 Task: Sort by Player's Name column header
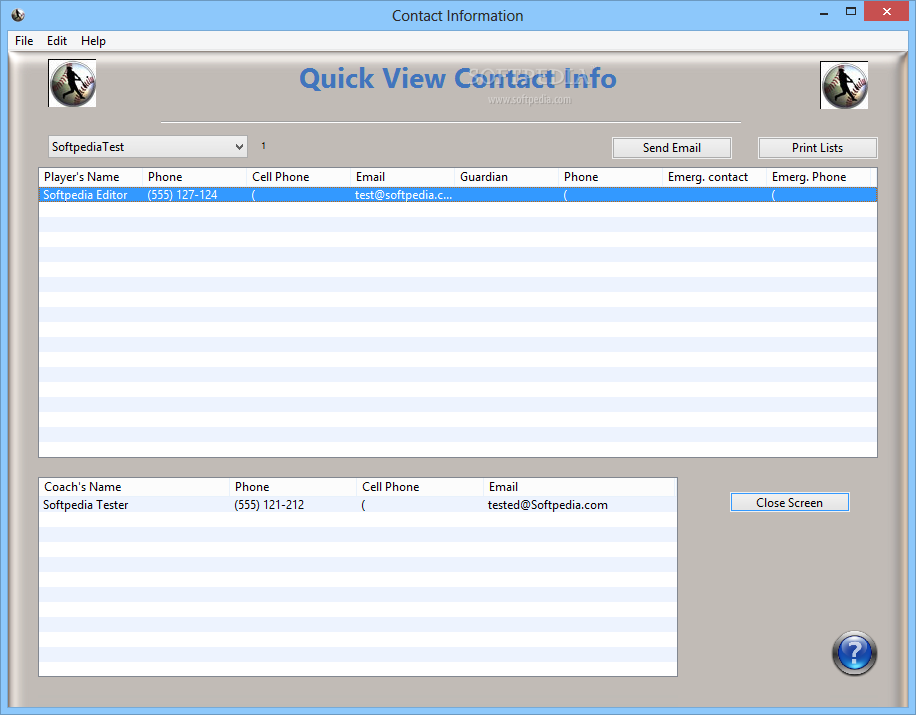91,177
